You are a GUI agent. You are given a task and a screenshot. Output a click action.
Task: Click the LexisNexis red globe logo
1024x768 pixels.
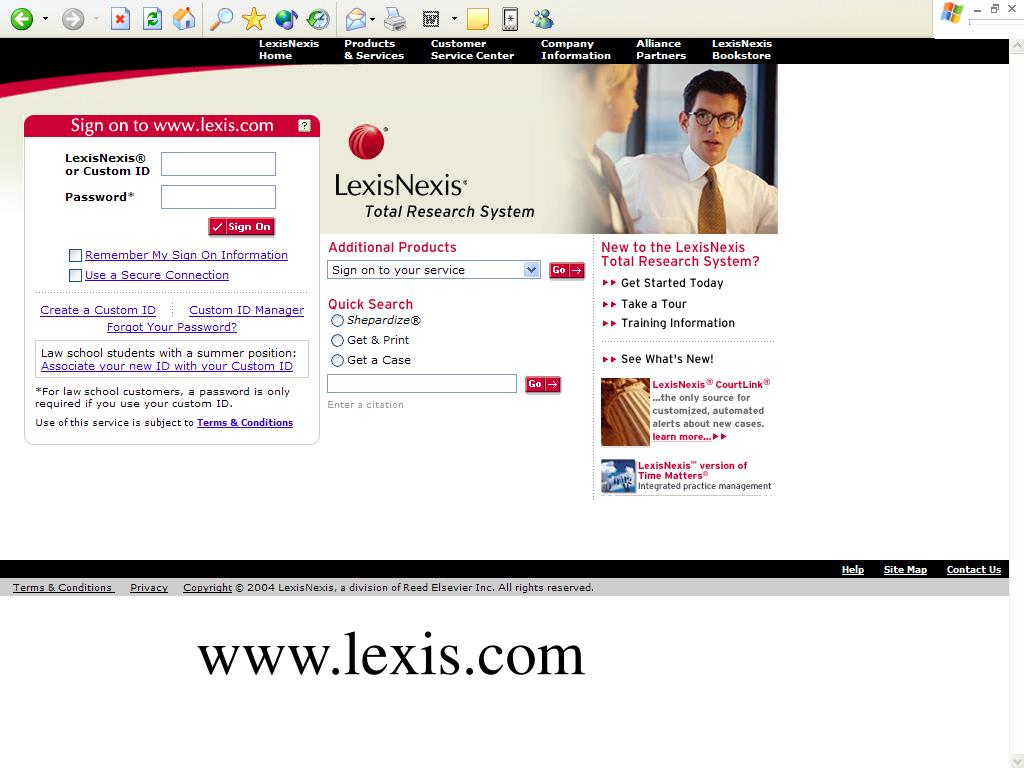point(367,142)
